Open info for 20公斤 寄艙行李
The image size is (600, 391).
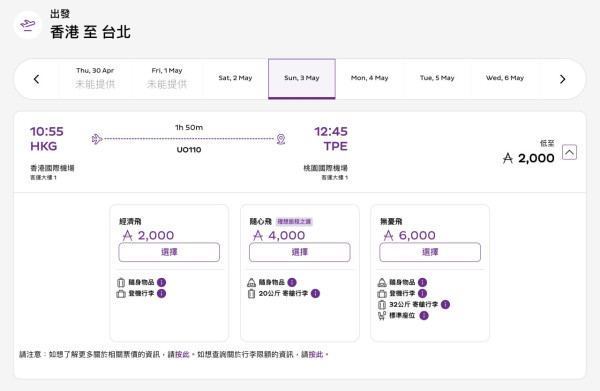click(x=315, y=293)
